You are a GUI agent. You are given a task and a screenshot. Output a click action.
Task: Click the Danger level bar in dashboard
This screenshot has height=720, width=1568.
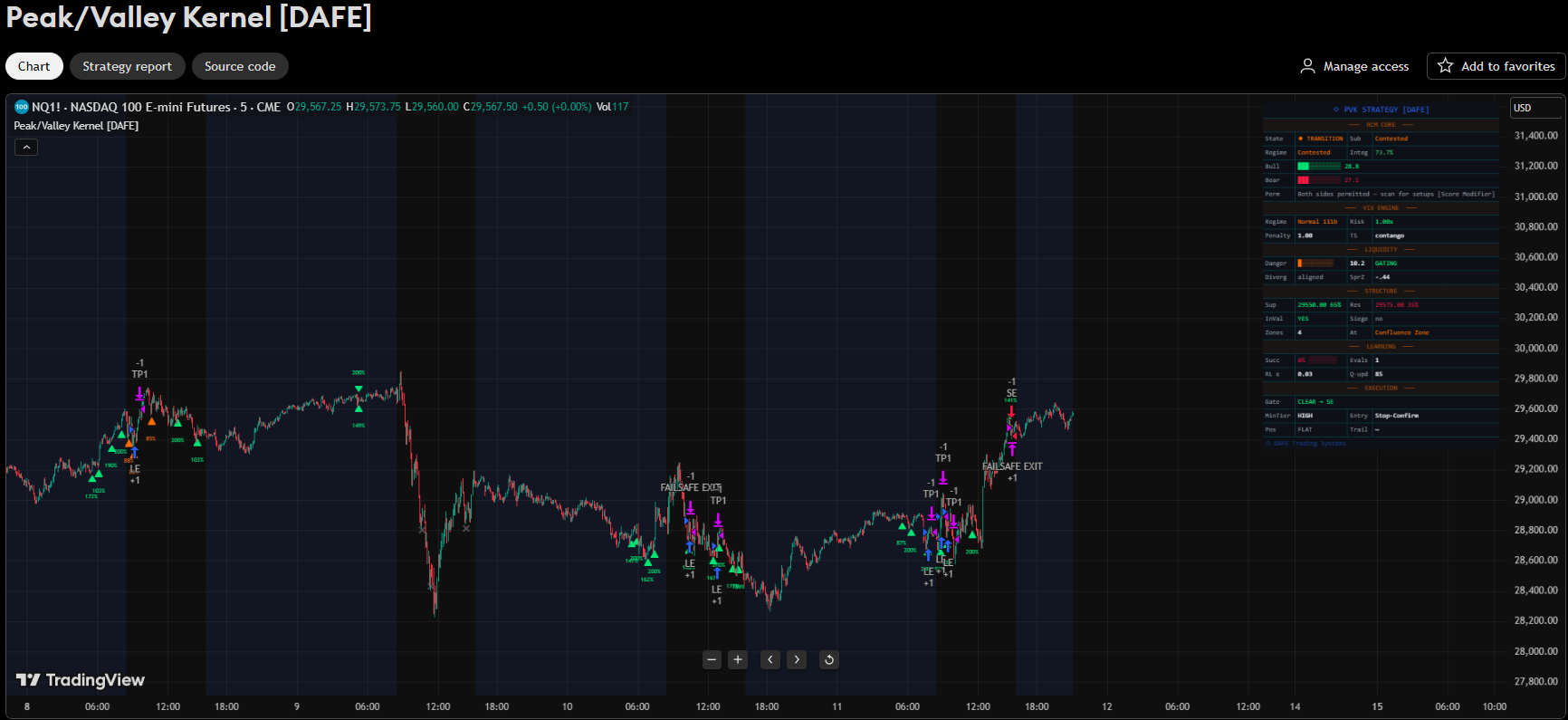pyautogui.click(x=1315, y=264)
